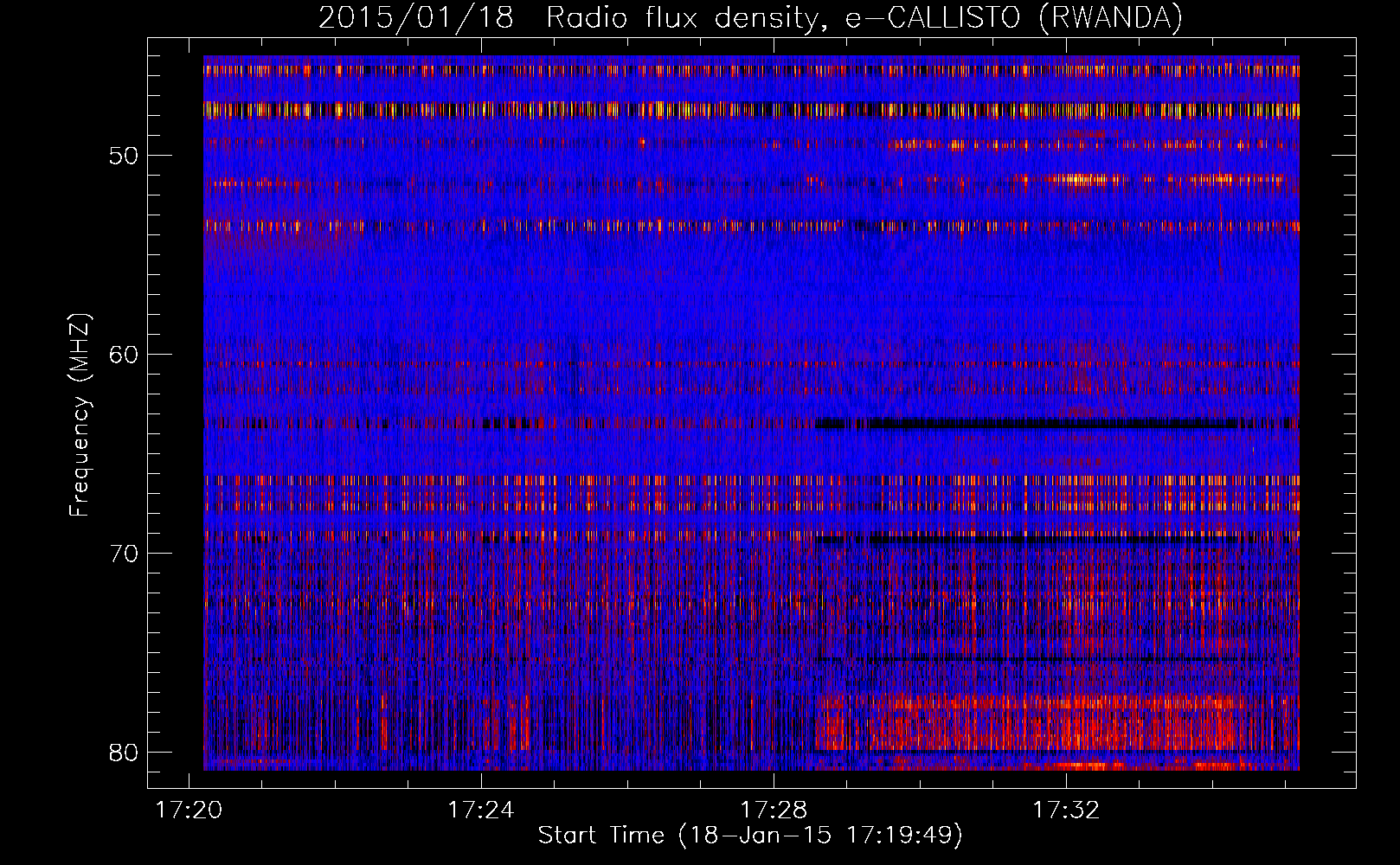Image resolution: width=1400 pixels, height=865 pixels.
Task: Pick the "70" frequency tick label
Action: click(124, 554)
